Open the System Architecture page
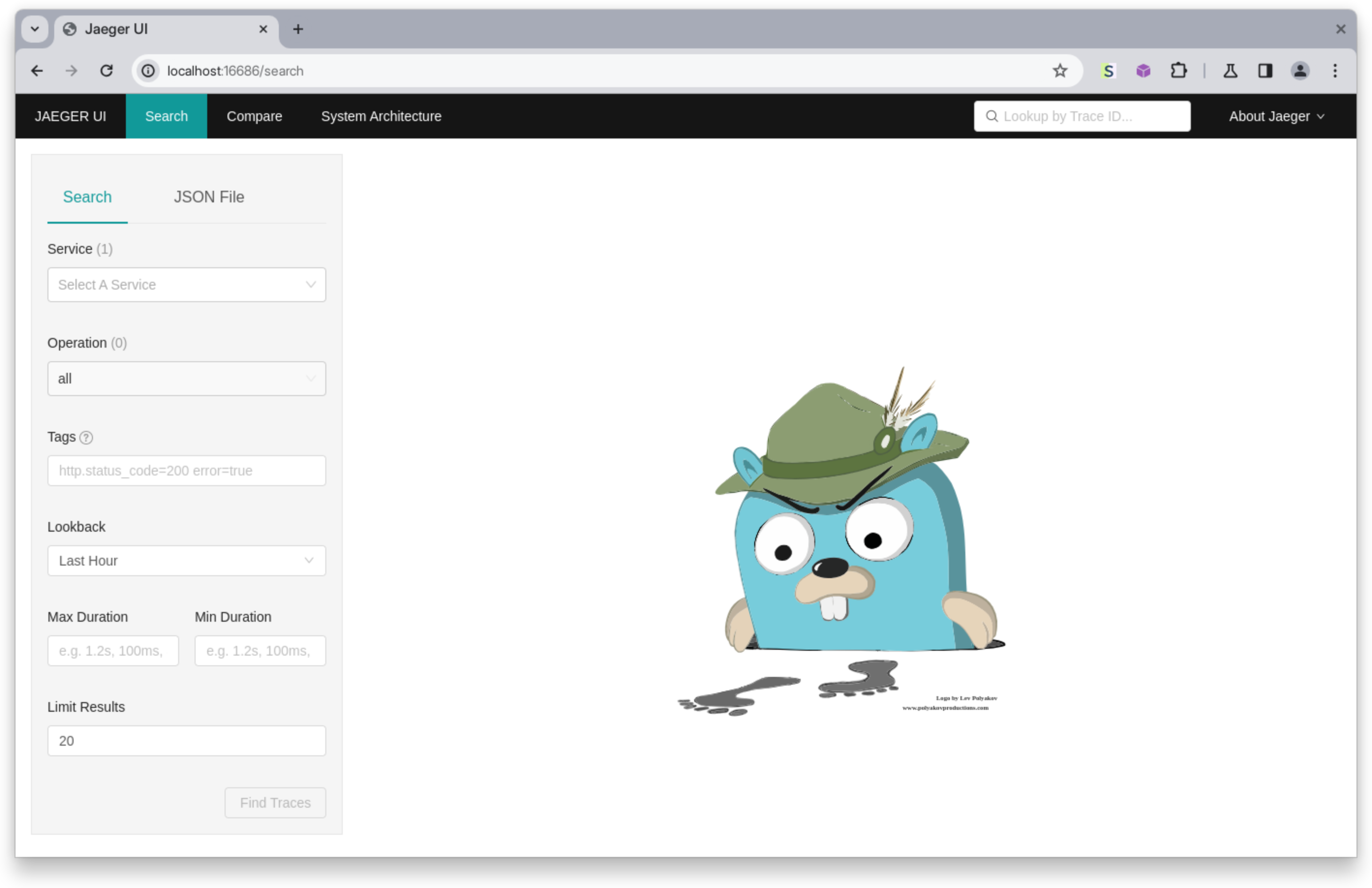Image resolution: width=1372 pixels, height=888 pixels. point(381,117)
